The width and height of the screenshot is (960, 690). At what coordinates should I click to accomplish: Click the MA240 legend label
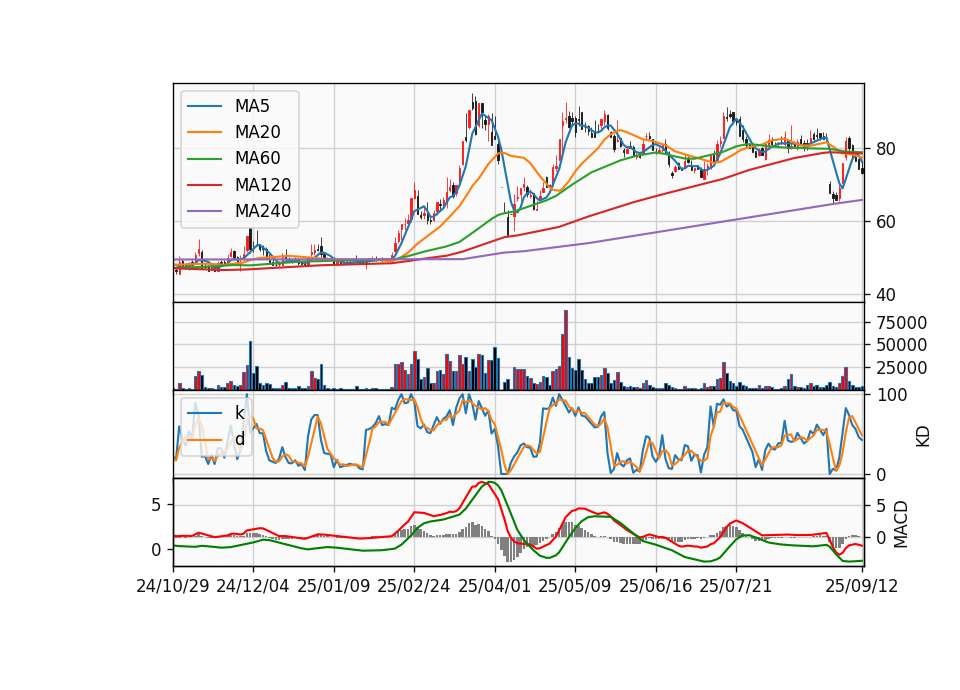pyautogui.click(x=263, y=211)
